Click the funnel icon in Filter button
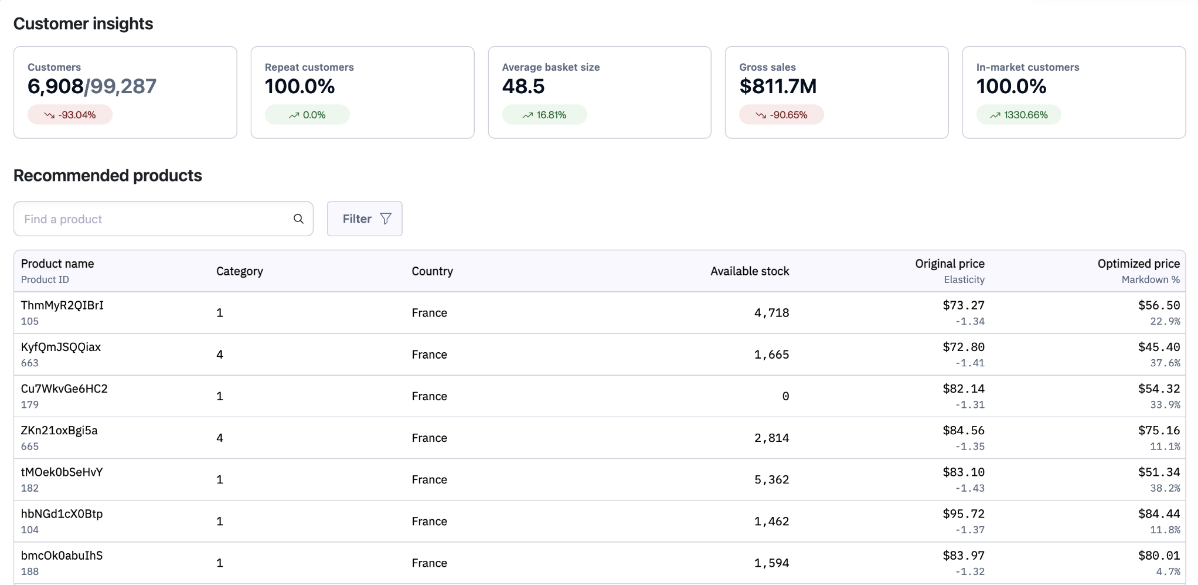Viewport: 1198px width, 585px height. [x=385, y=219]
